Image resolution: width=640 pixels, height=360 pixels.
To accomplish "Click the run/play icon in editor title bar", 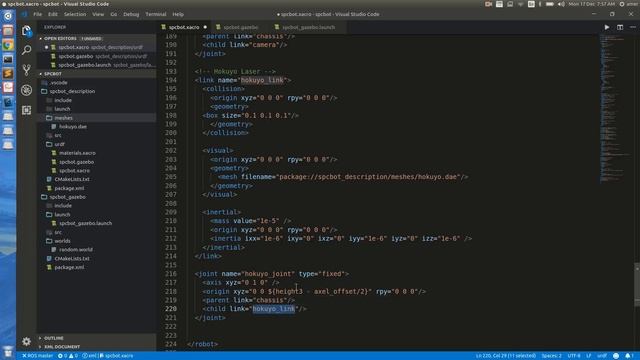I will tap(607, 27).
